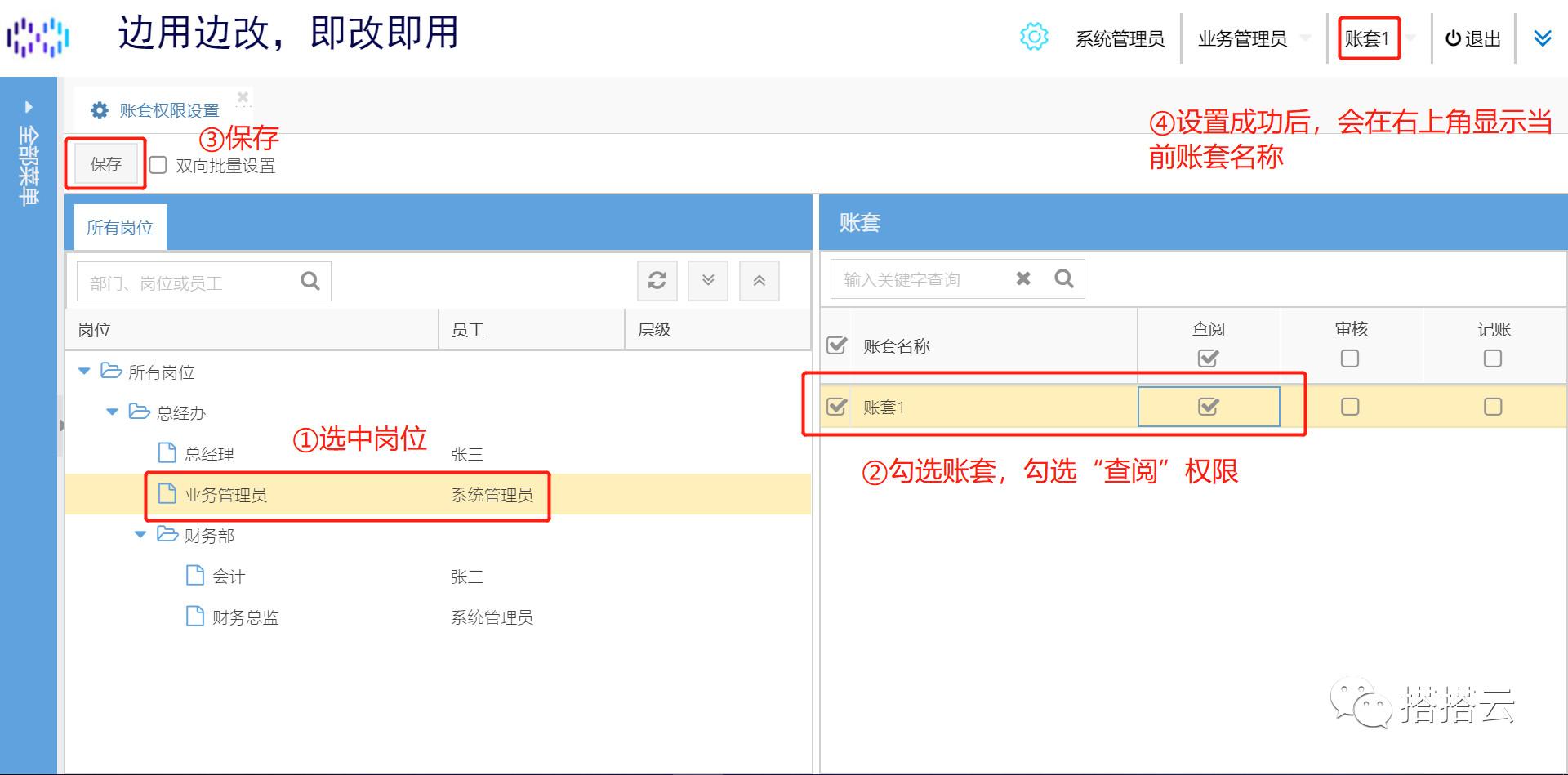
Task: Open the 全部菜单 side menu
Action: (x=29, y=165)
